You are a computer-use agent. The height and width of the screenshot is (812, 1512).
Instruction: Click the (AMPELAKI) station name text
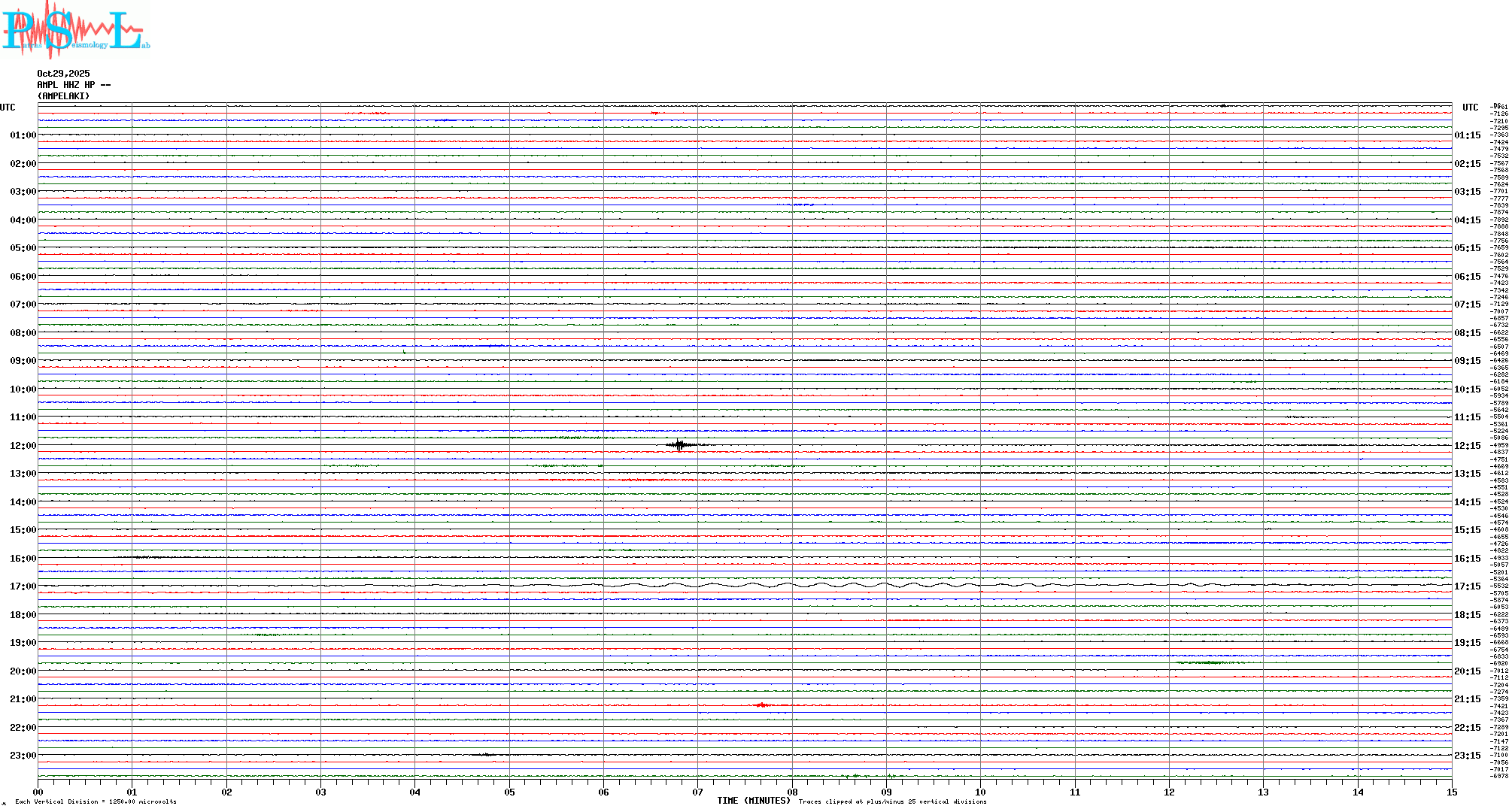63,96
